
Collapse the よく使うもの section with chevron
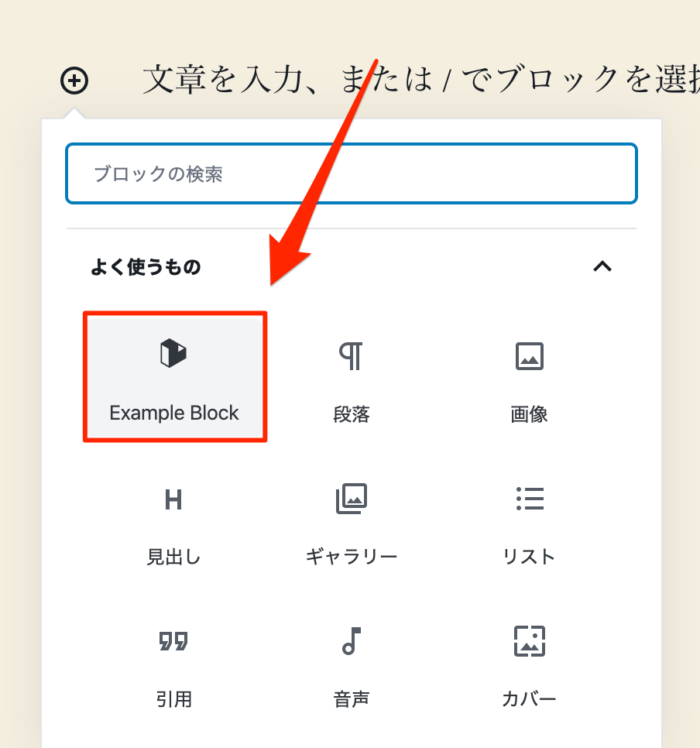(x=602, y=266)
